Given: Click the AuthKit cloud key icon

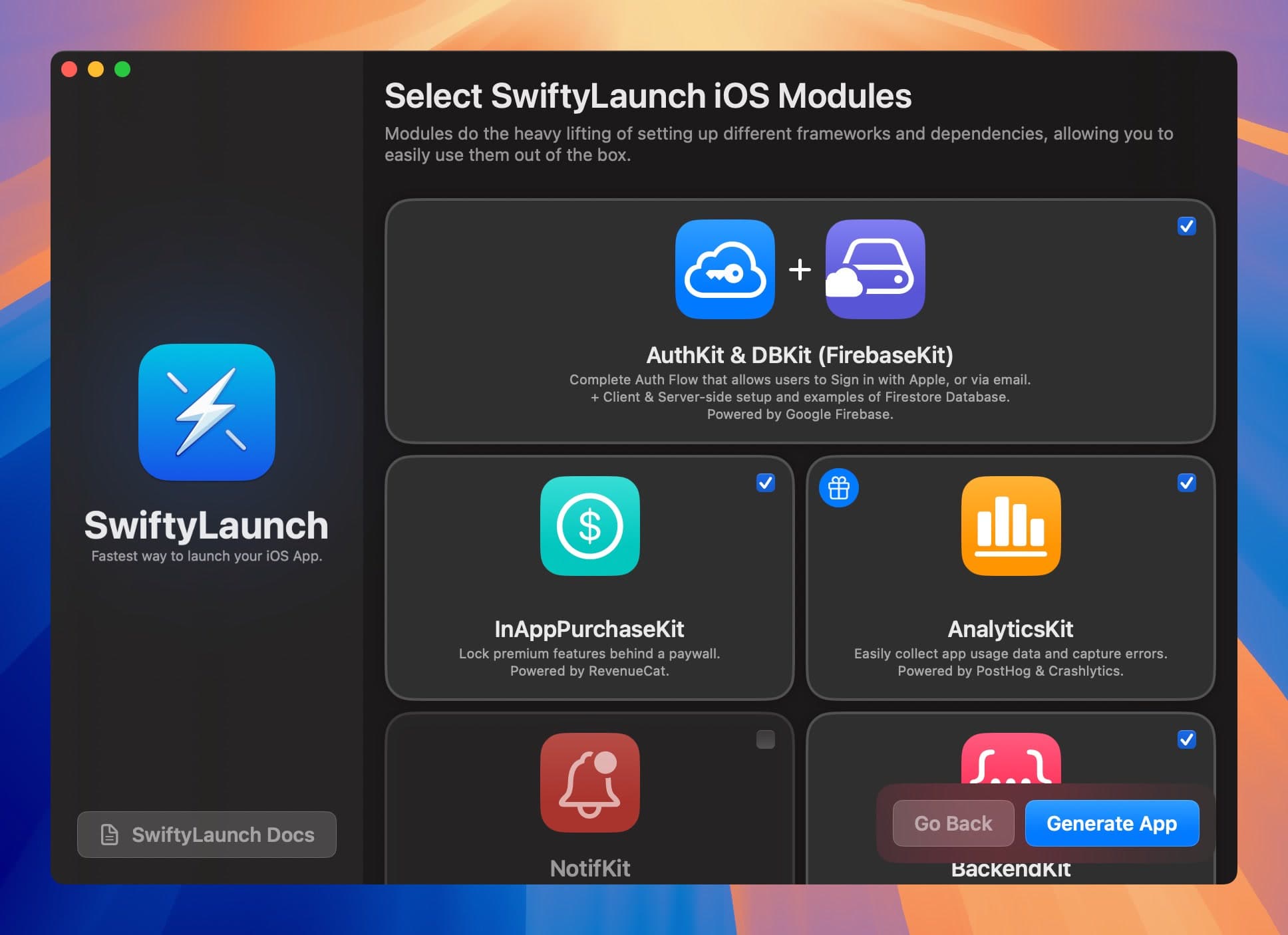Looking at the screenshot, I should coord(725,269).
